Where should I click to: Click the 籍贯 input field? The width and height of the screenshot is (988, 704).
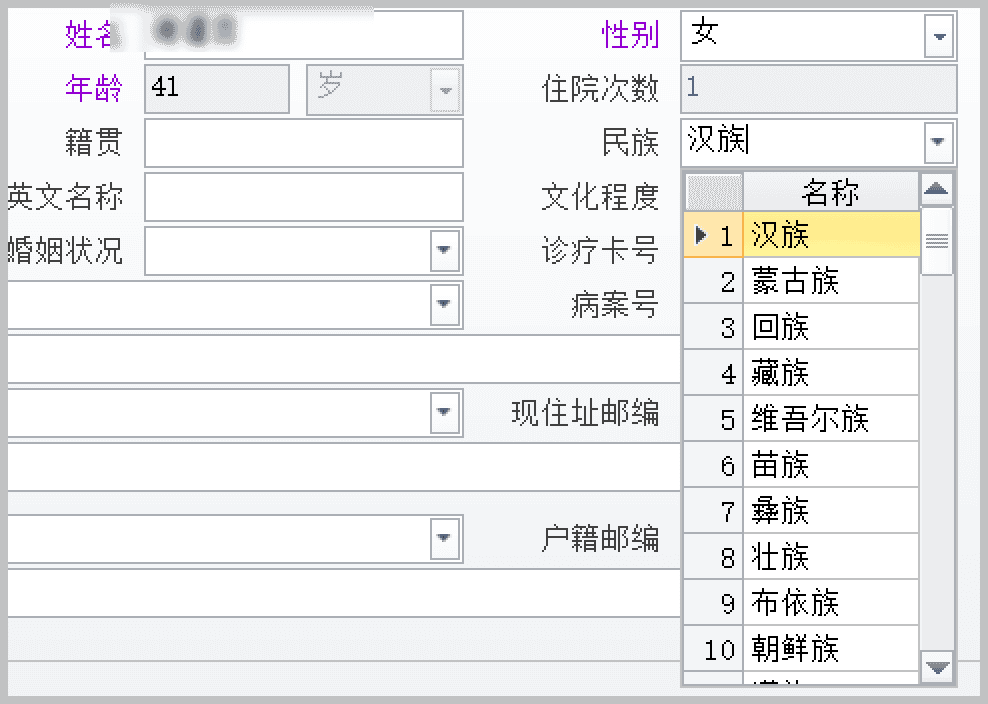(x=304, y=143)
